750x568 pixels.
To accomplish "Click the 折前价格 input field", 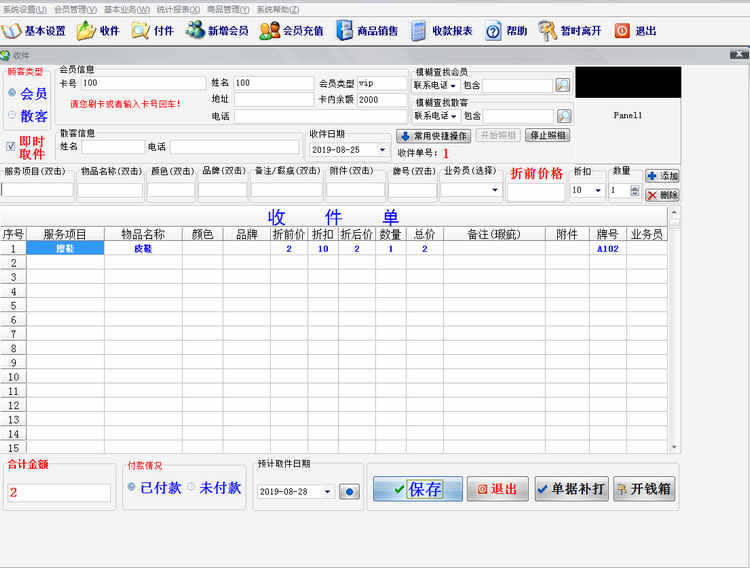I will coord(536,191).
